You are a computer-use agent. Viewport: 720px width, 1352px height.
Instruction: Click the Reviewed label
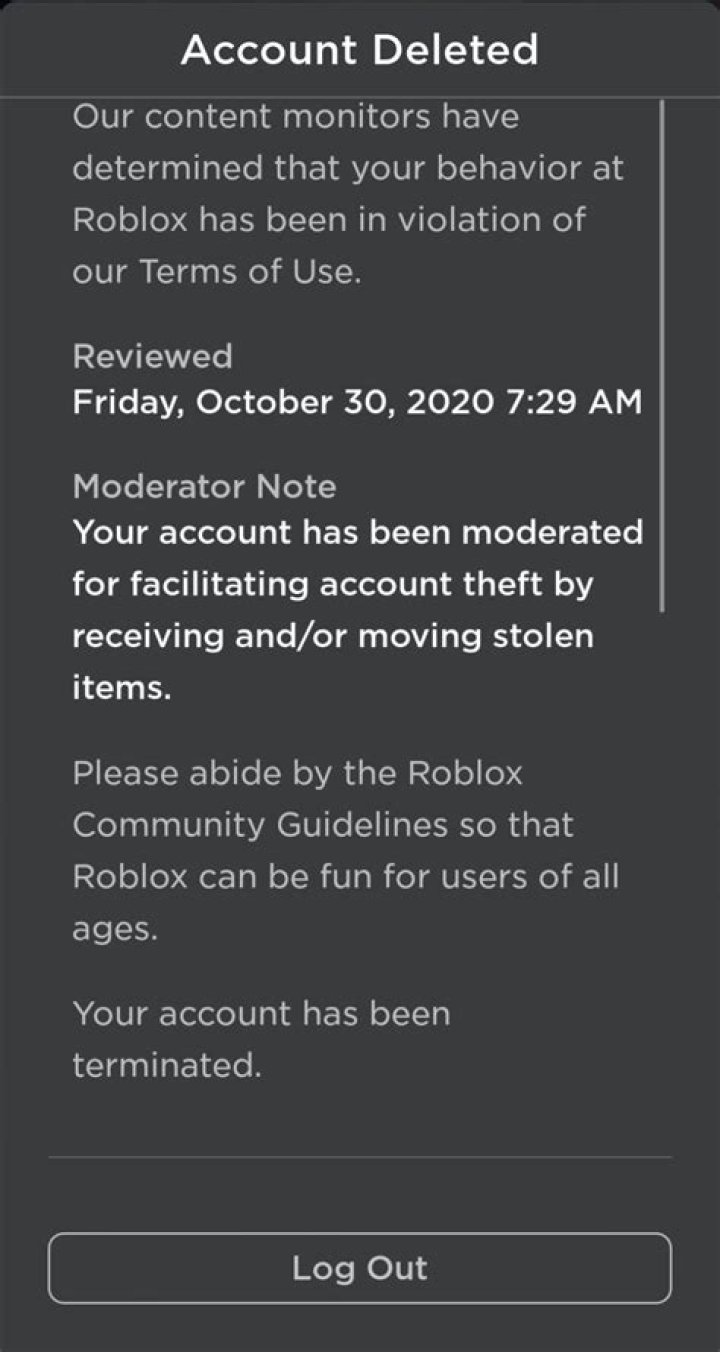pyautogui.click(x=152, y=356)
